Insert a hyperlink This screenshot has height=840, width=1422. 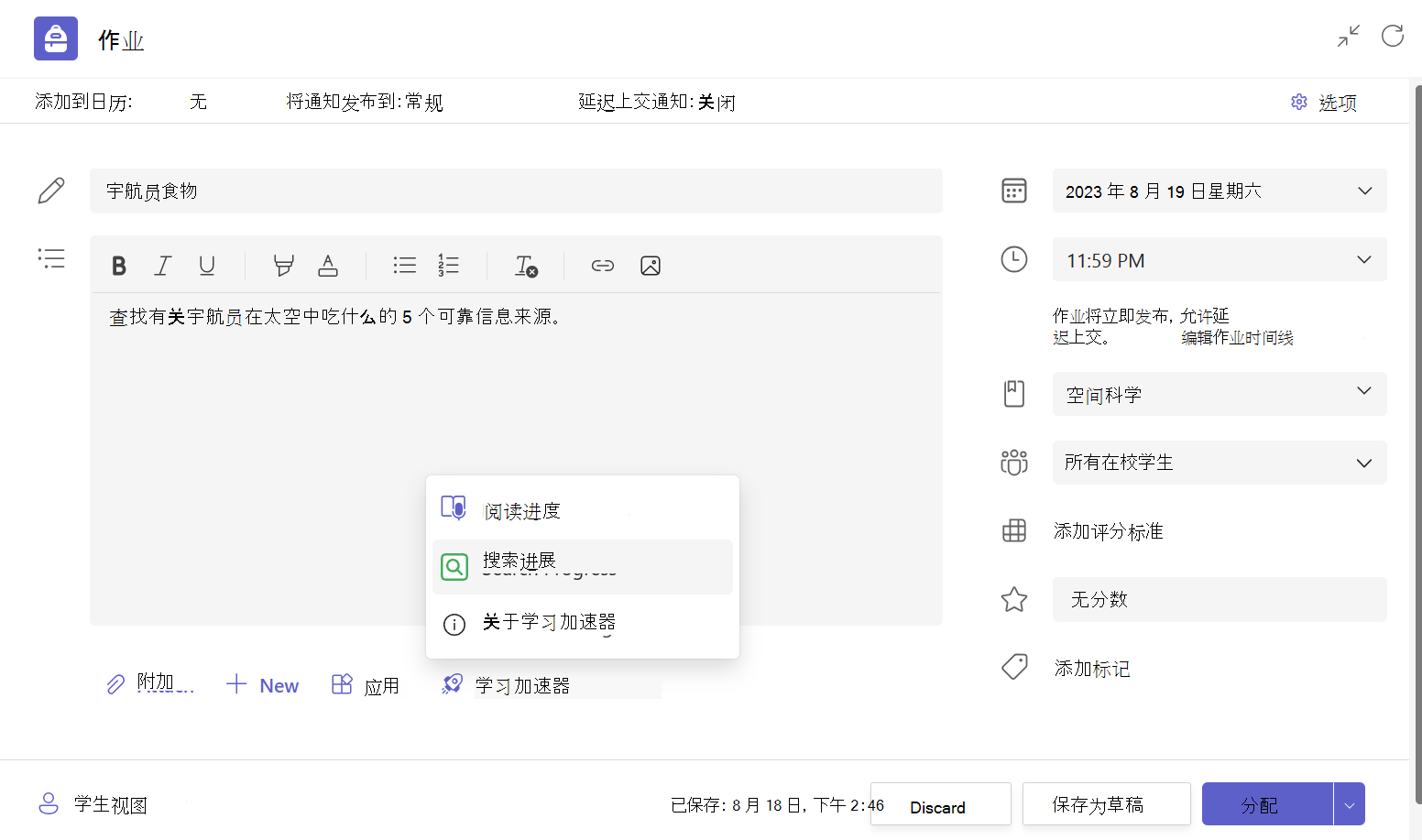coord(602,266)
